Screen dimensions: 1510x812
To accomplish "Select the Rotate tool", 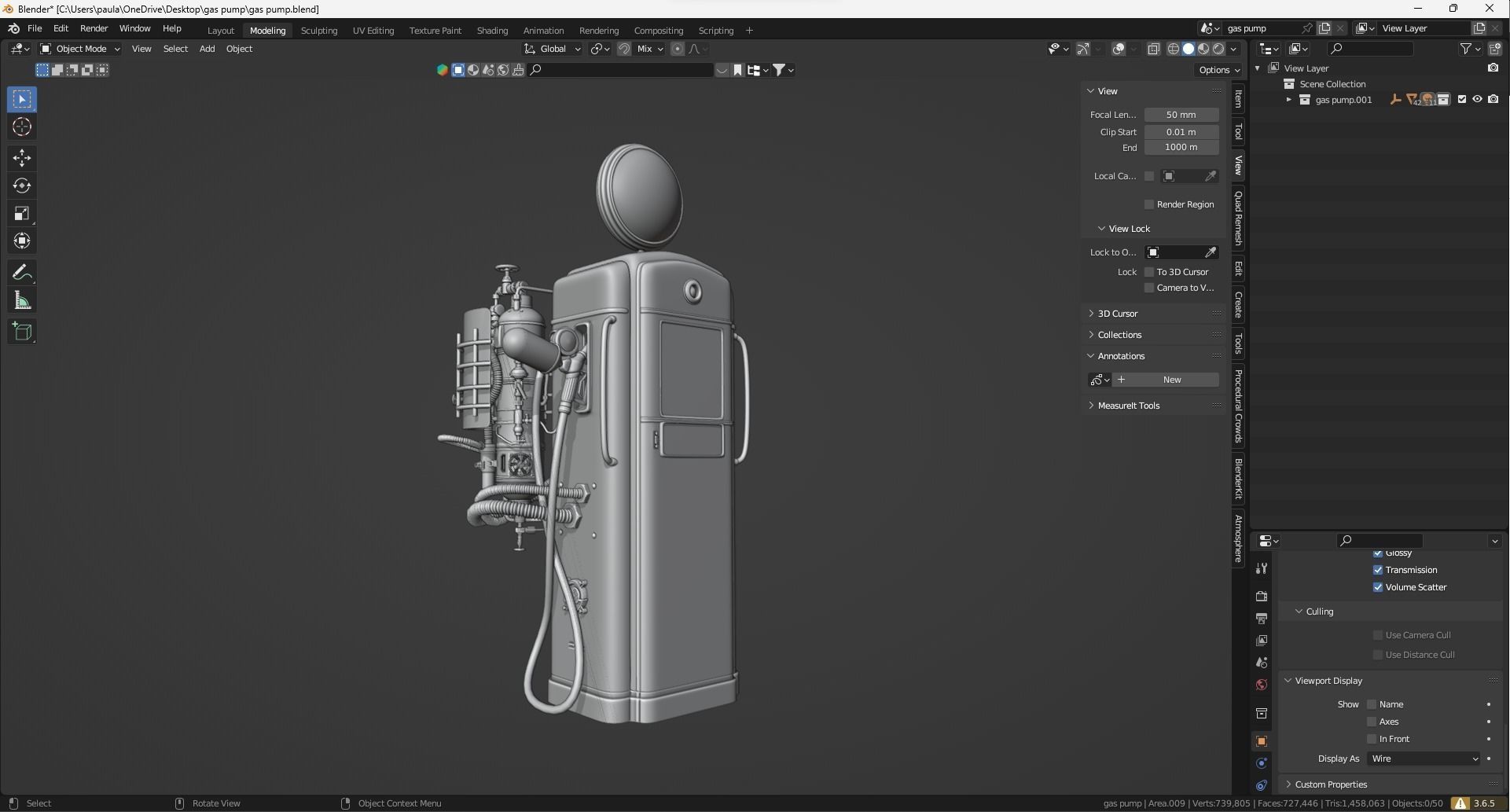I will tap(22, 186).
